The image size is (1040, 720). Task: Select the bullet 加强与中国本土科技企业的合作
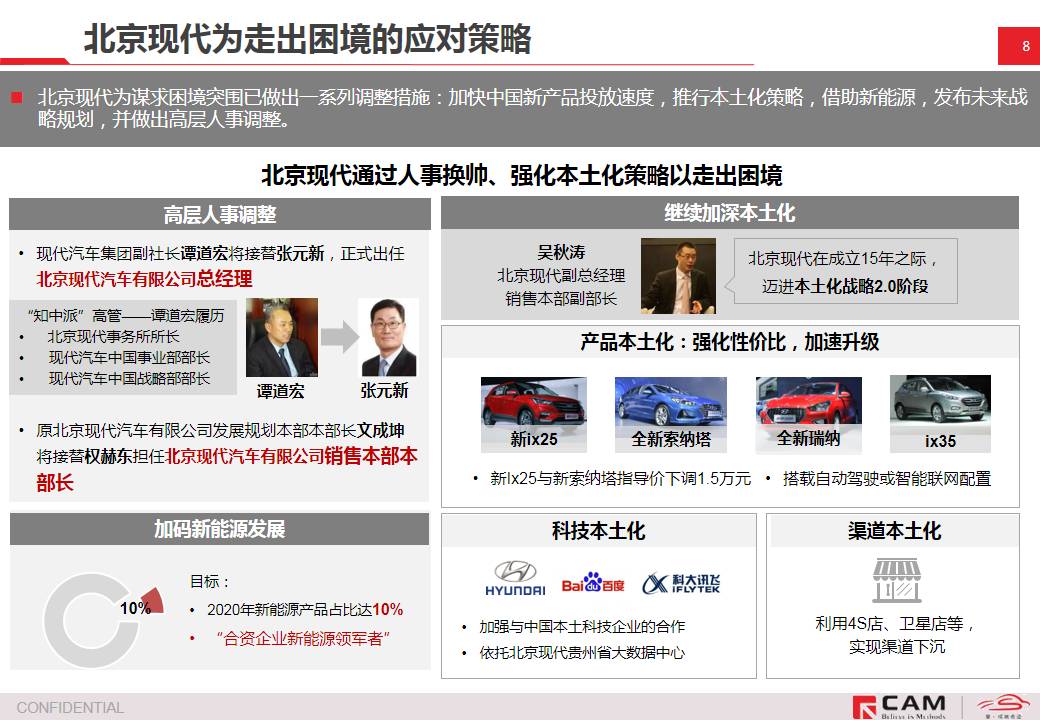[x=582, y=627]
